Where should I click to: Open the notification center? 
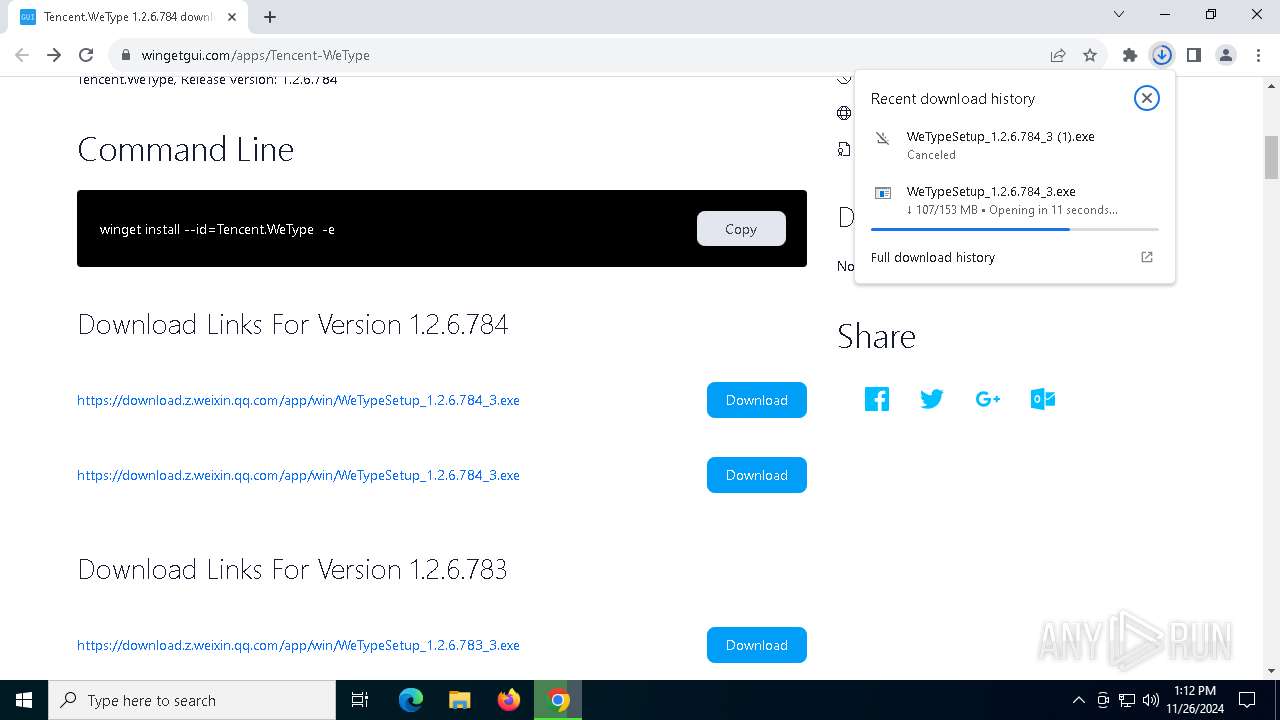(x=1247, y=700)
